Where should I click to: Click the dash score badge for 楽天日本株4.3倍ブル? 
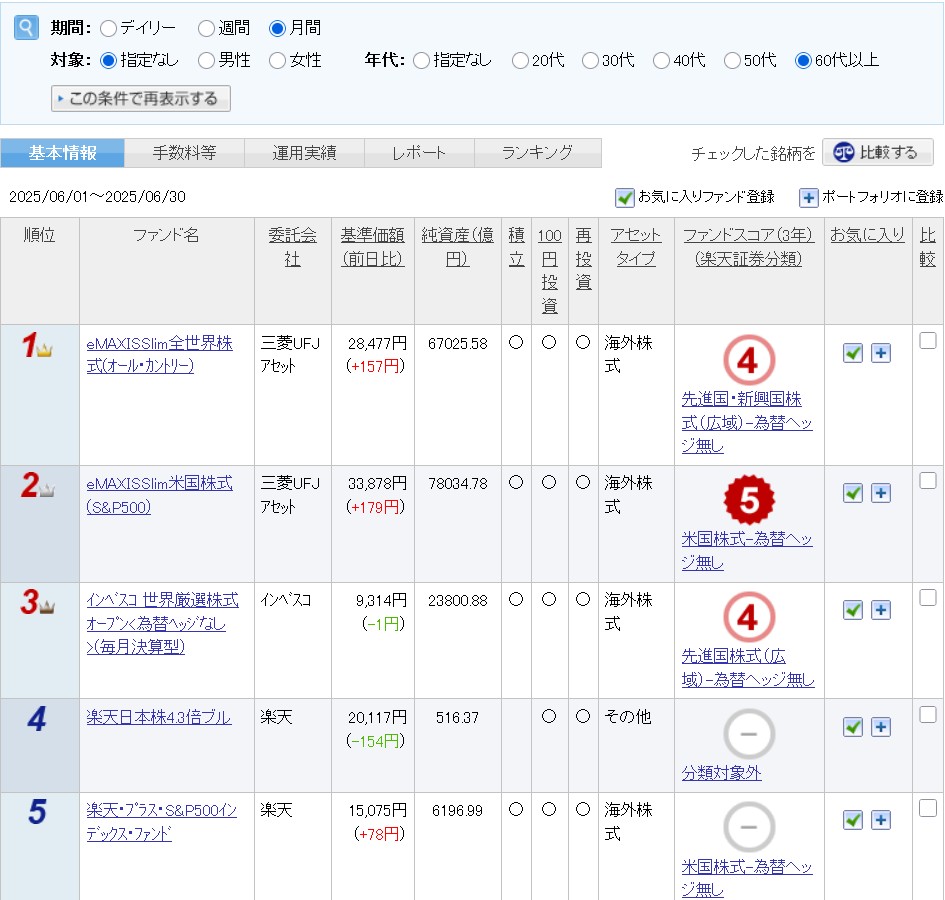[x=749, y=734]
